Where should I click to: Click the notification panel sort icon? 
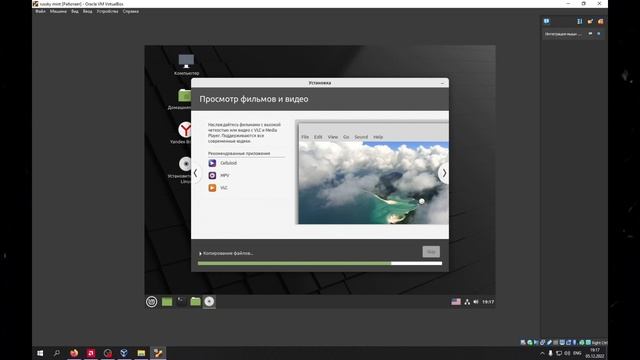click(580, 21)
